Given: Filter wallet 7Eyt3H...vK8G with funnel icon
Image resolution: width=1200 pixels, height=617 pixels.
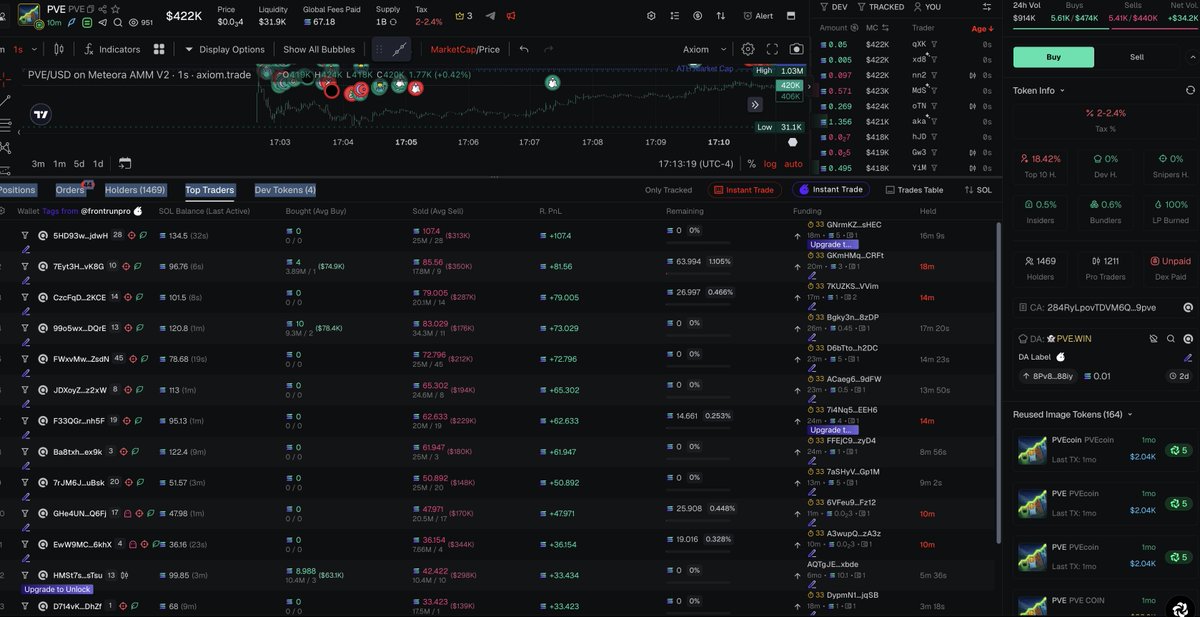Looking at the screenshot, I should (25, 266).
